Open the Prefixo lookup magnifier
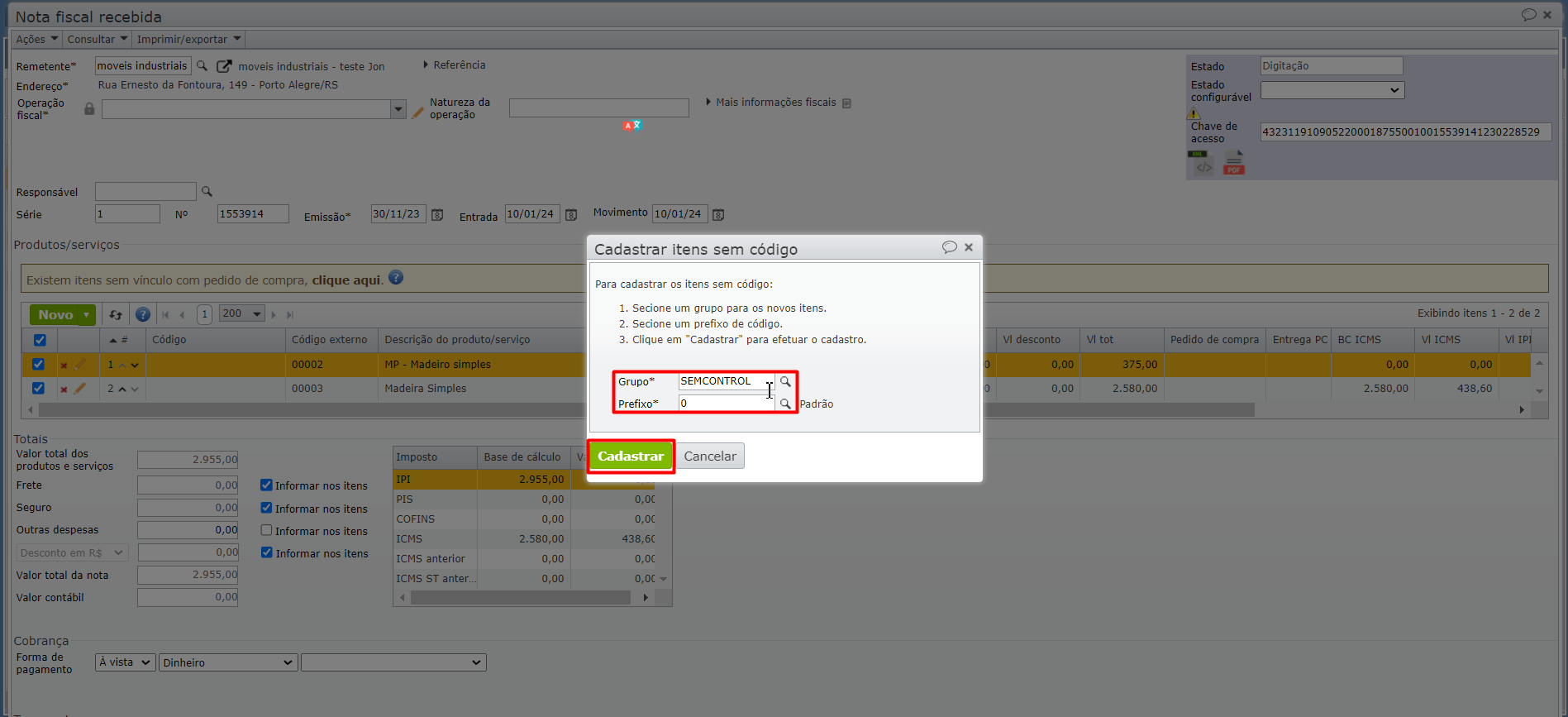 point(785,404)
